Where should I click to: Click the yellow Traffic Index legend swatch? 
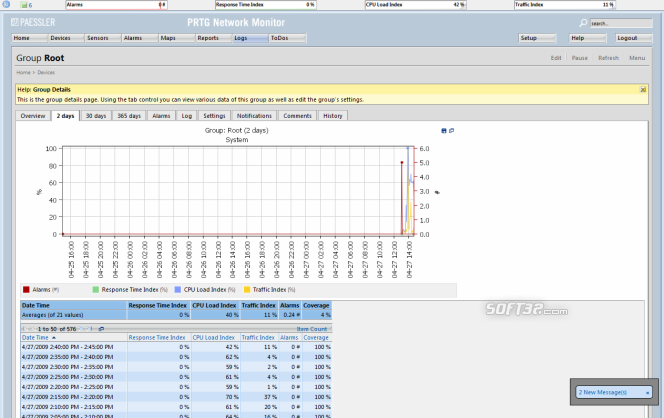(247, 290)
